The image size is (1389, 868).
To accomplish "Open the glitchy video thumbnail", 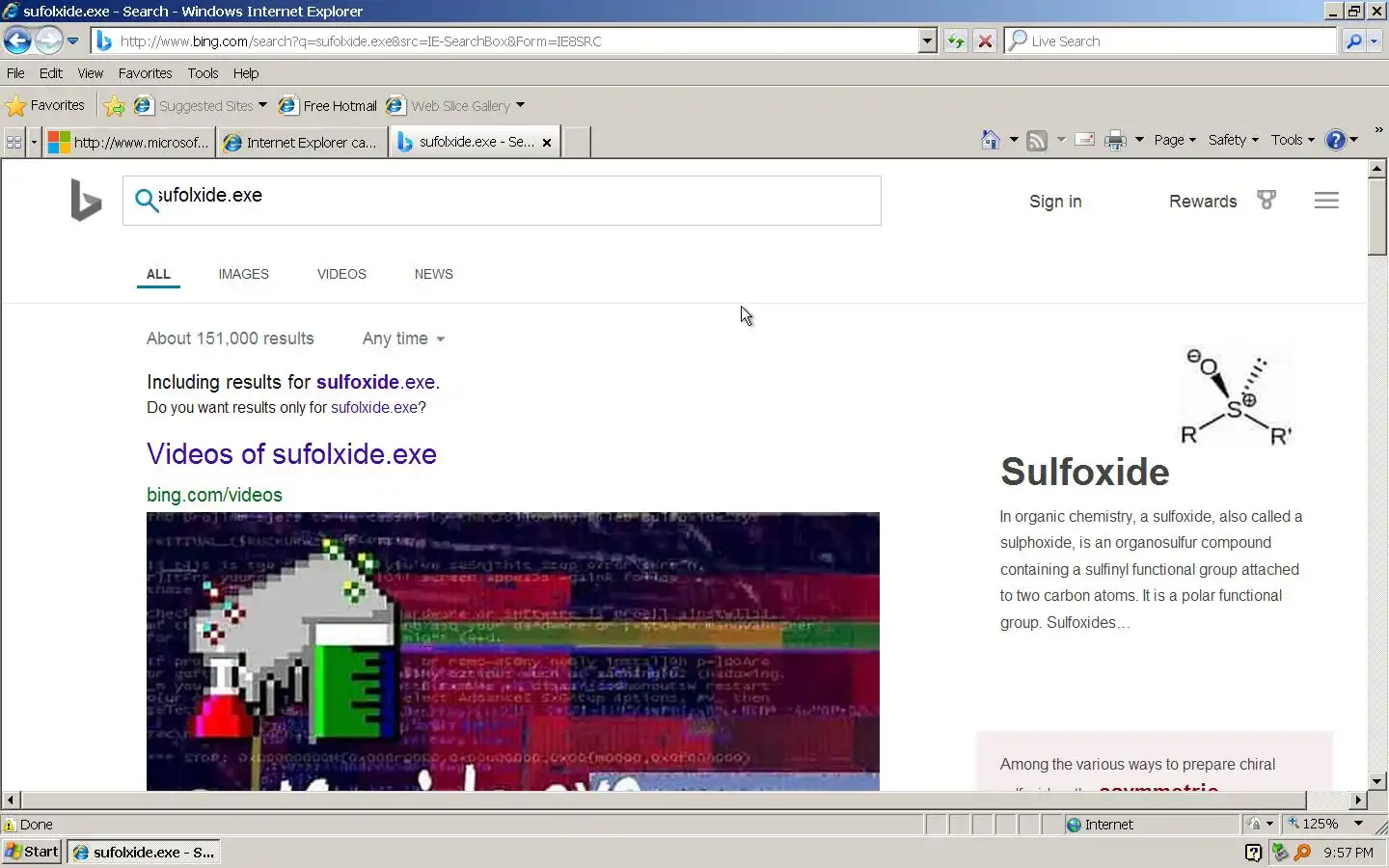I will [x=512, y=651].
